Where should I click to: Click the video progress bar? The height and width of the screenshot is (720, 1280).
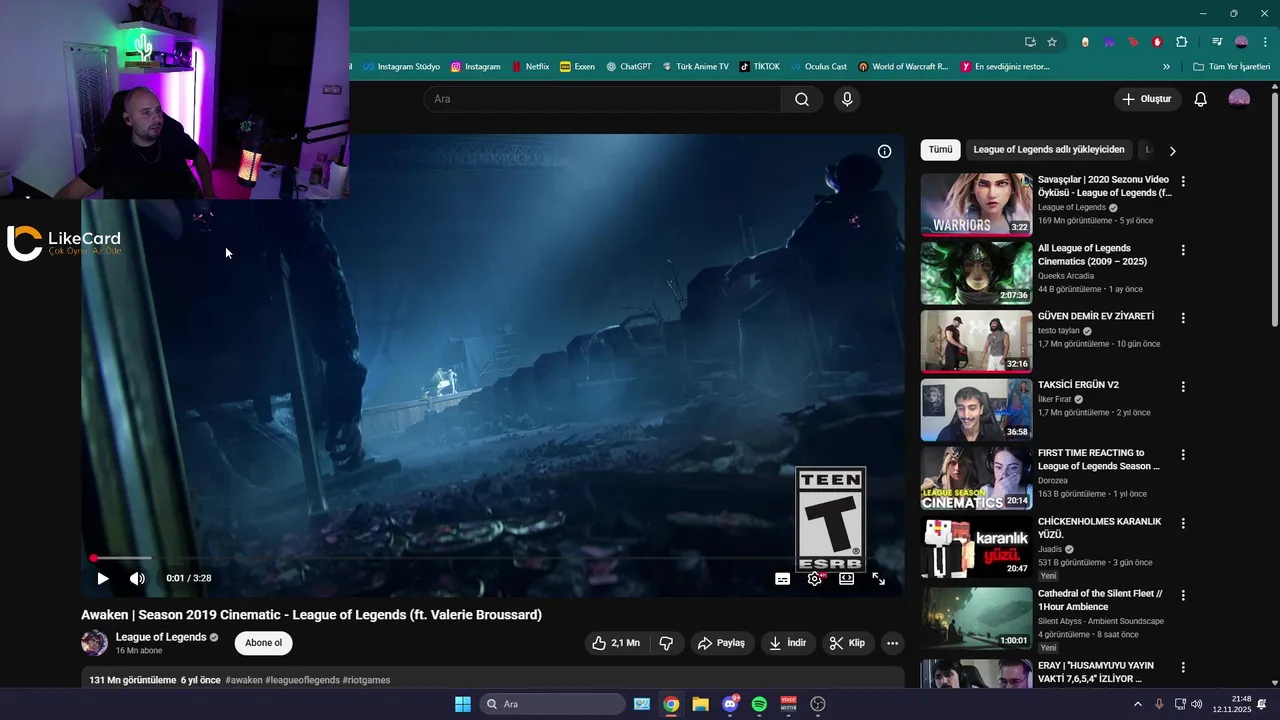tap(492, 558)
